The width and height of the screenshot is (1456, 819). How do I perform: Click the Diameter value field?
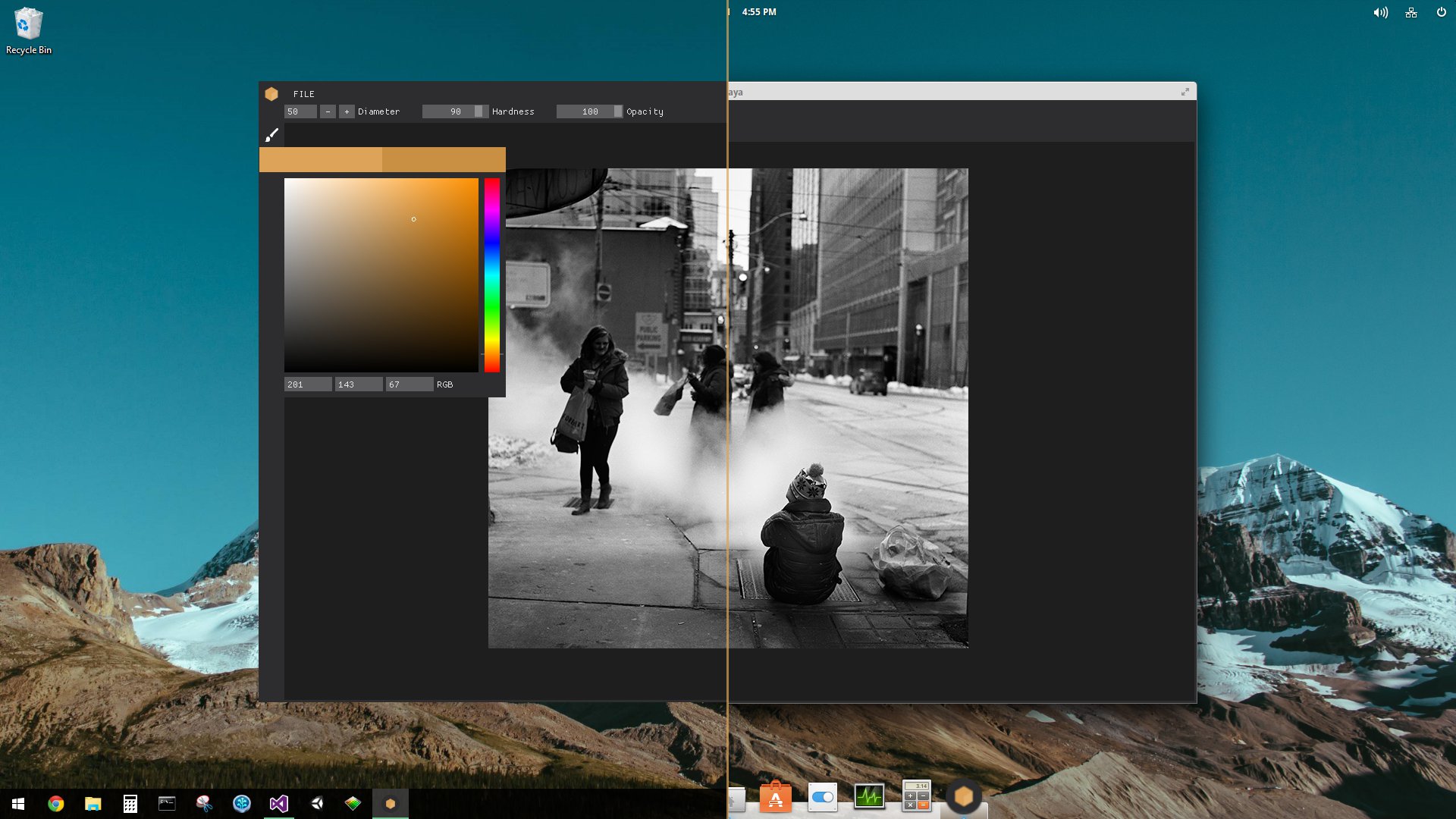300,111
